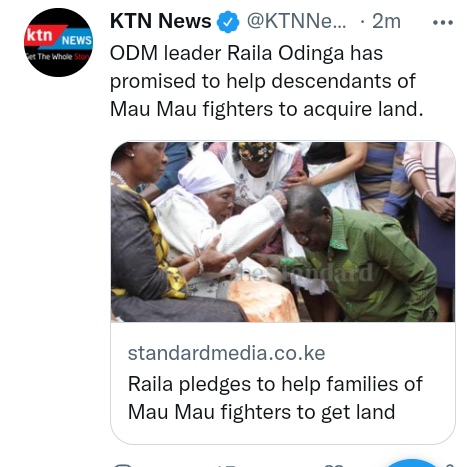Click the blue verified badge
476x467 pixels.
point(228,22)
